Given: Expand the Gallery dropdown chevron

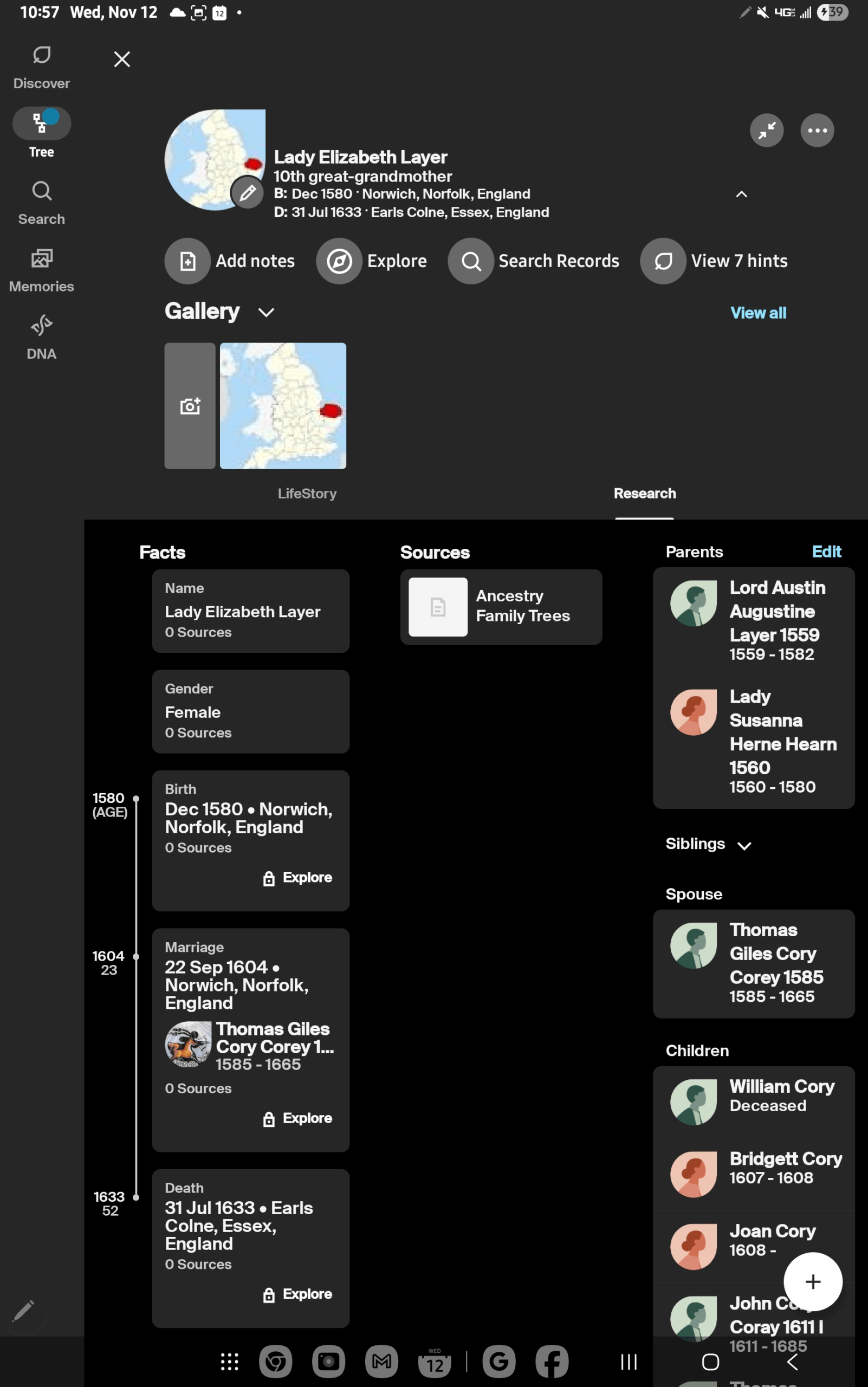Looking at the screenshot, I should (266, 312).
